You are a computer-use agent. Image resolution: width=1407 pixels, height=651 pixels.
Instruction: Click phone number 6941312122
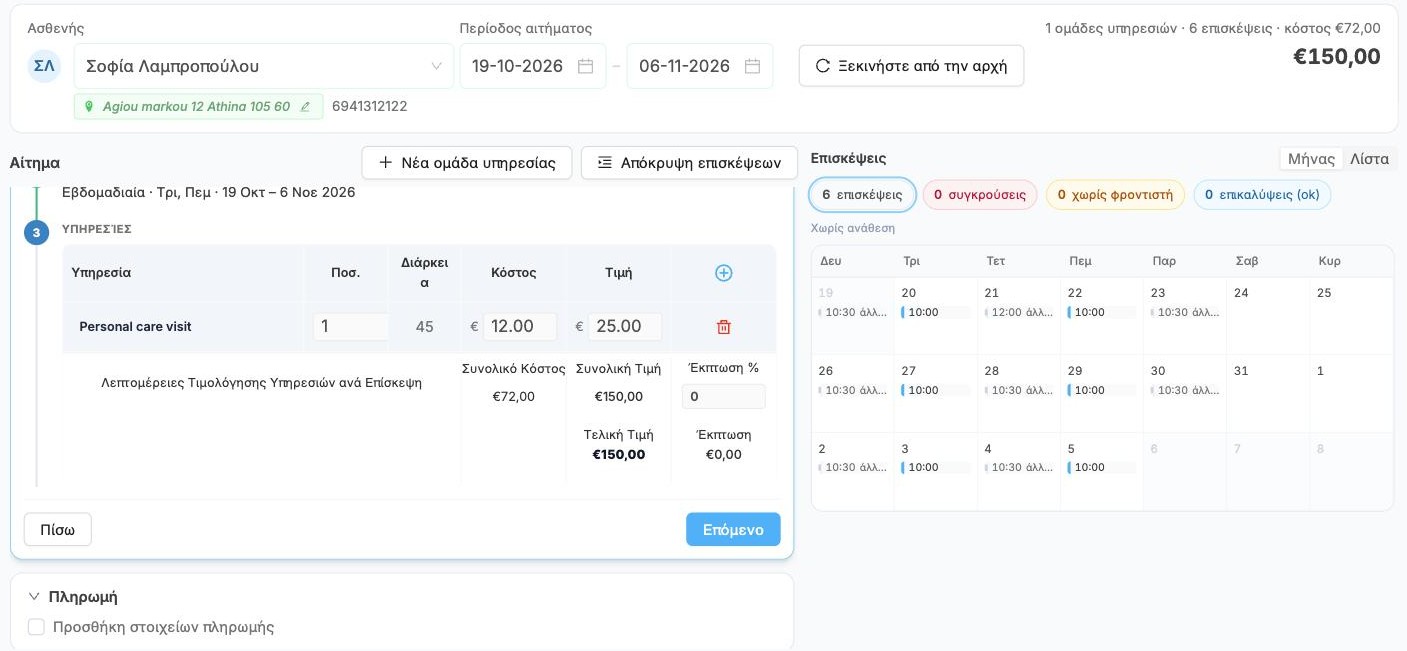pyautogui.click(x=370, y=107)
